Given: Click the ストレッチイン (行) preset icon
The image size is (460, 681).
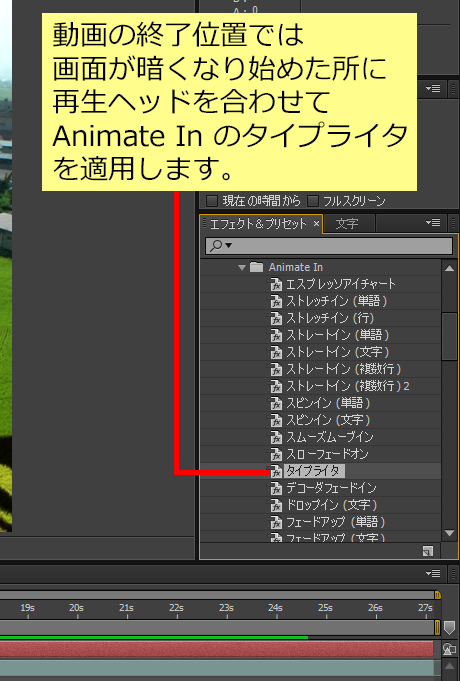Looking at the screenshot, I should 276,318.
